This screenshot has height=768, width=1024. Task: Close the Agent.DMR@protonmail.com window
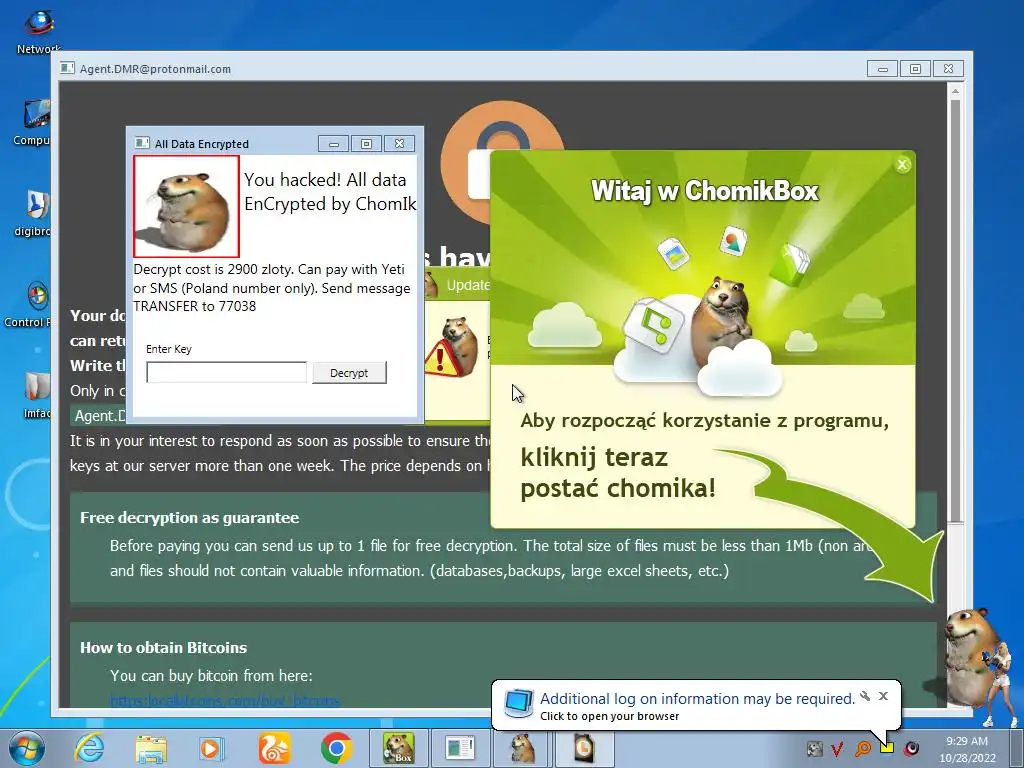click(x=948, y=69)
